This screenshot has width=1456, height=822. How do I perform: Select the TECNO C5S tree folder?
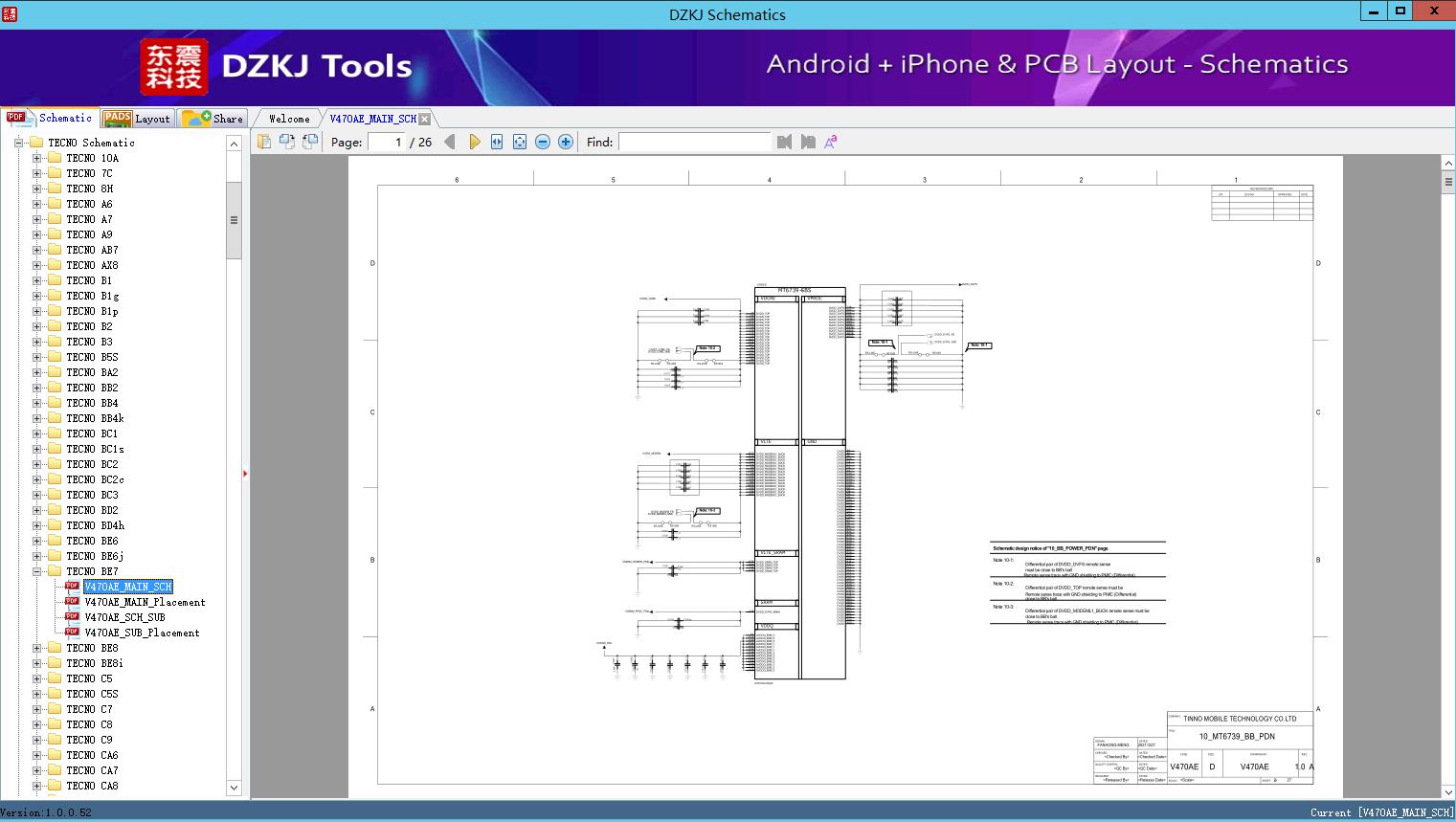(x=92, y=694)
